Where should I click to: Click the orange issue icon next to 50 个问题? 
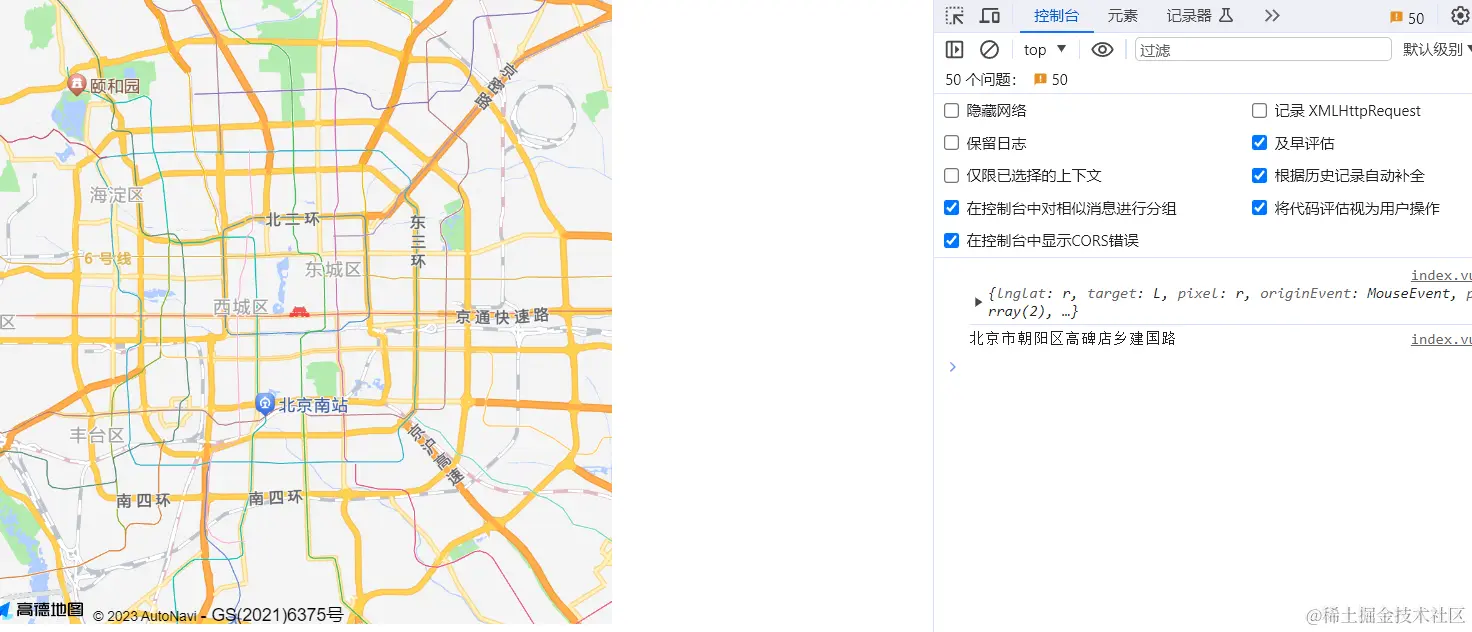click(x=1040, y=79)
